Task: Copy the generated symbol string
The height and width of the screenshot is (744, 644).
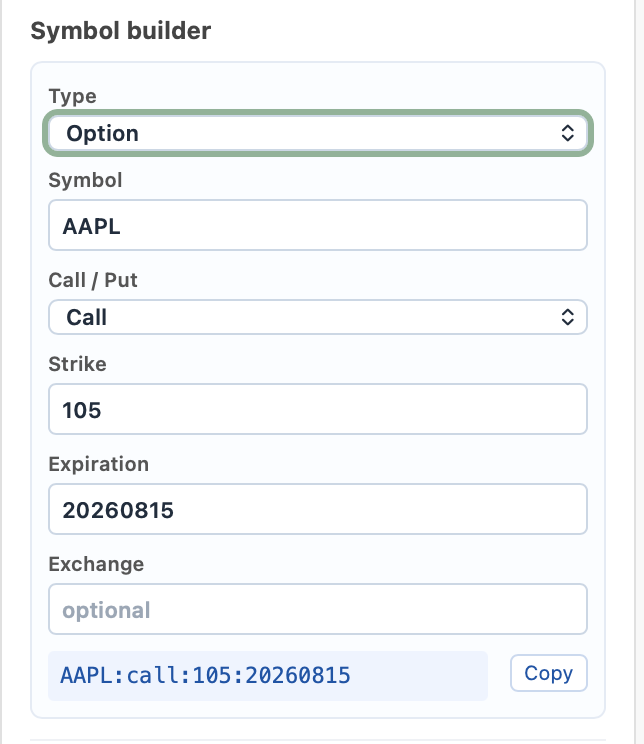Action: click(x=549, y=673)
